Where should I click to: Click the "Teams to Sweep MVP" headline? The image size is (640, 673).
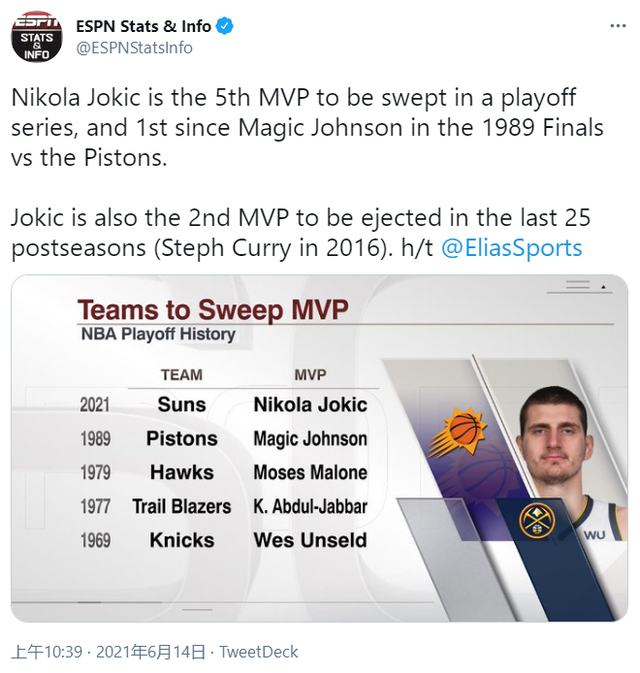point(213,310)
